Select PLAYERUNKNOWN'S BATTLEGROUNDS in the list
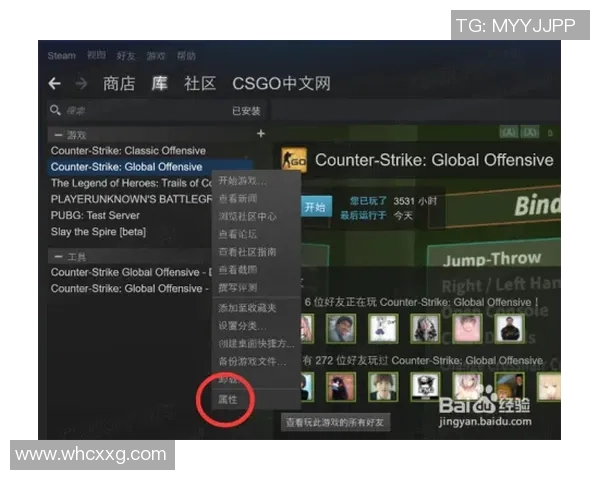 coord(131,199)
